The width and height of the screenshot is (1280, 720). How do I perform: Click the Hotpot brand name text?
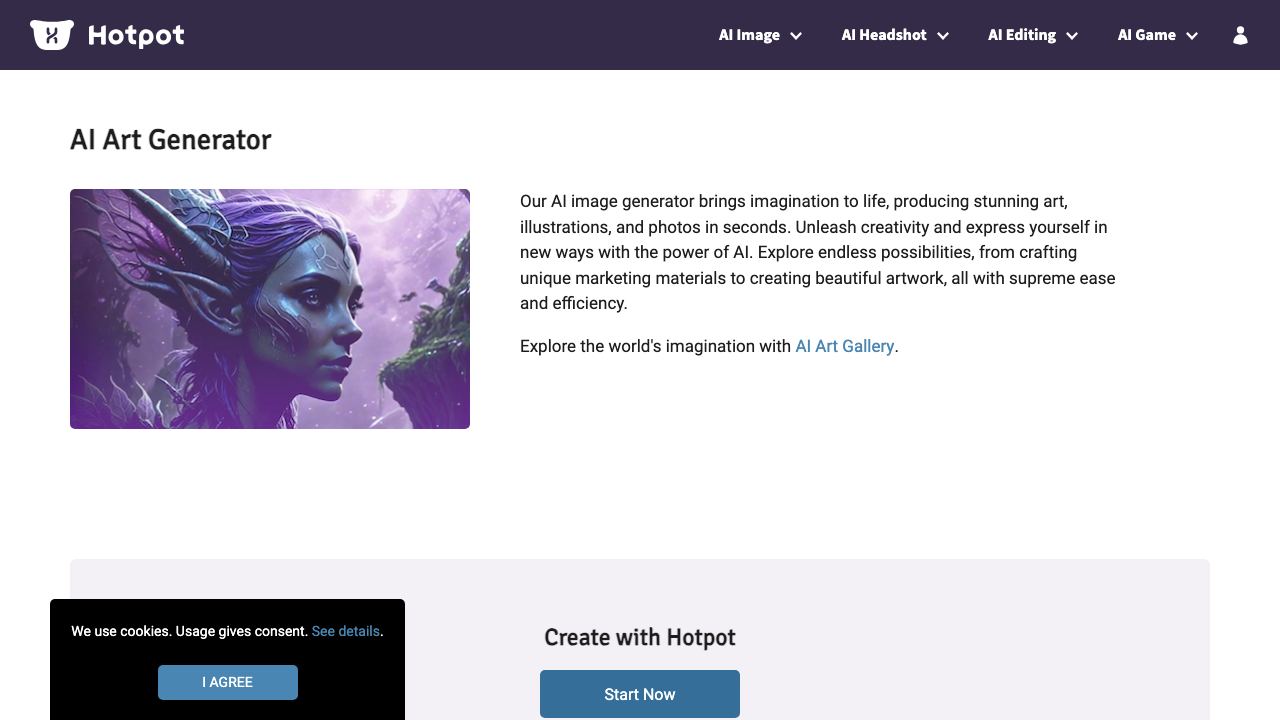[x=136, y=36]
